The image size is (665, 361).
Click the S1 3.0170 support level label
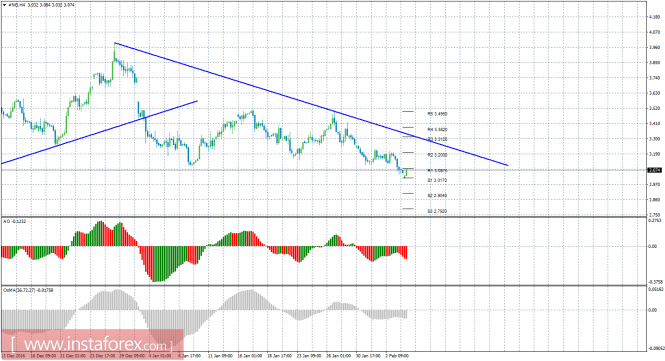point(437,180)
